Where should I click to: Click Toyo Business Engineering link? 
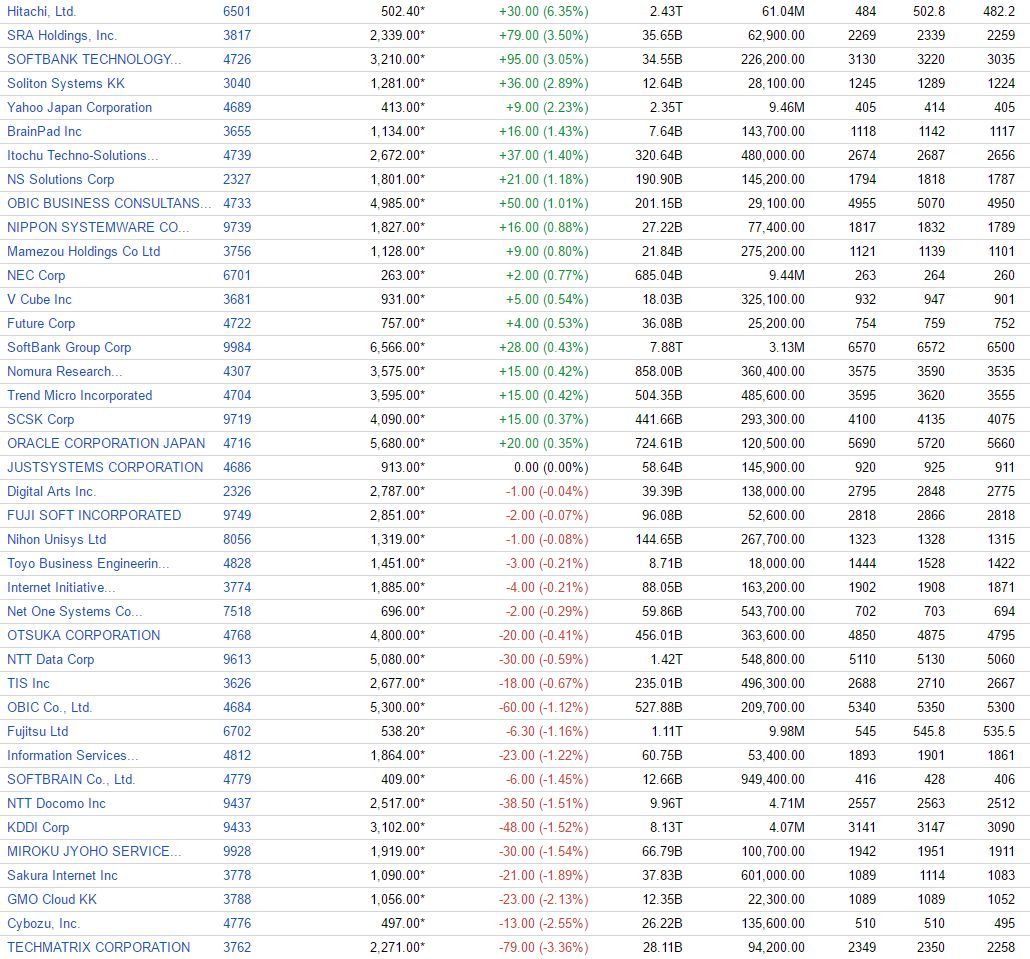[88, 564]
